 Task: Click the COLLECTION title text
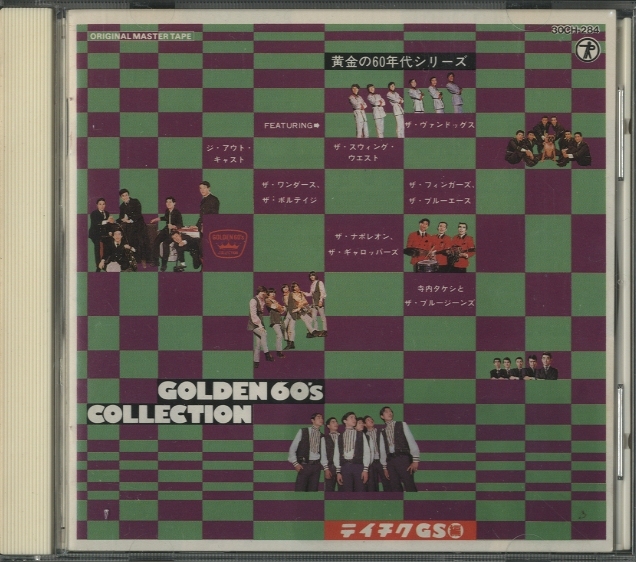coord(169,413)
